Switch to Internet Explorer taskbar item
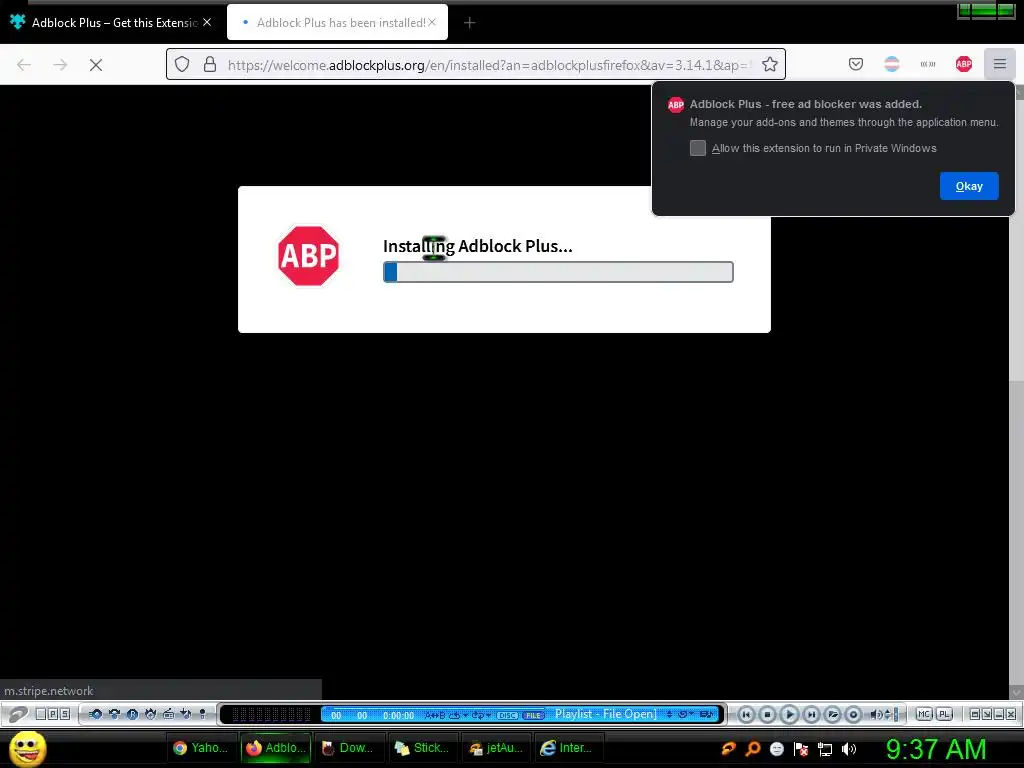1024x768 pixels. tap(568, 748)
